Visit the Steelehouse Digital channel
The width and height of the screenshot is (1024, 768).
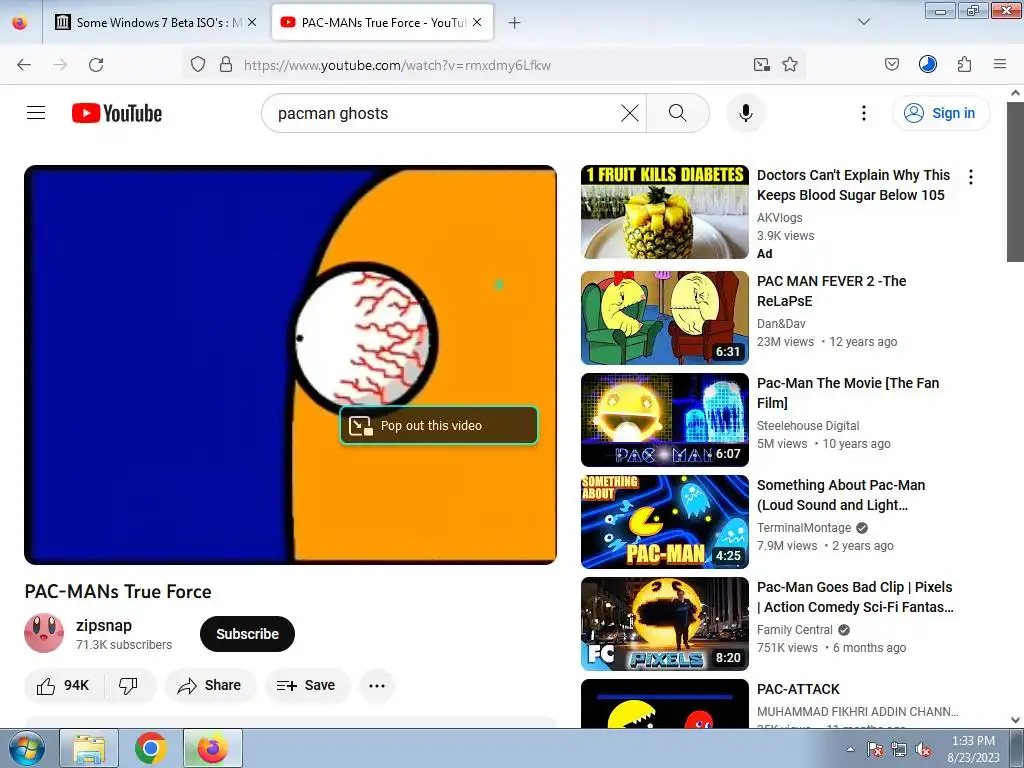pos(808,426)
